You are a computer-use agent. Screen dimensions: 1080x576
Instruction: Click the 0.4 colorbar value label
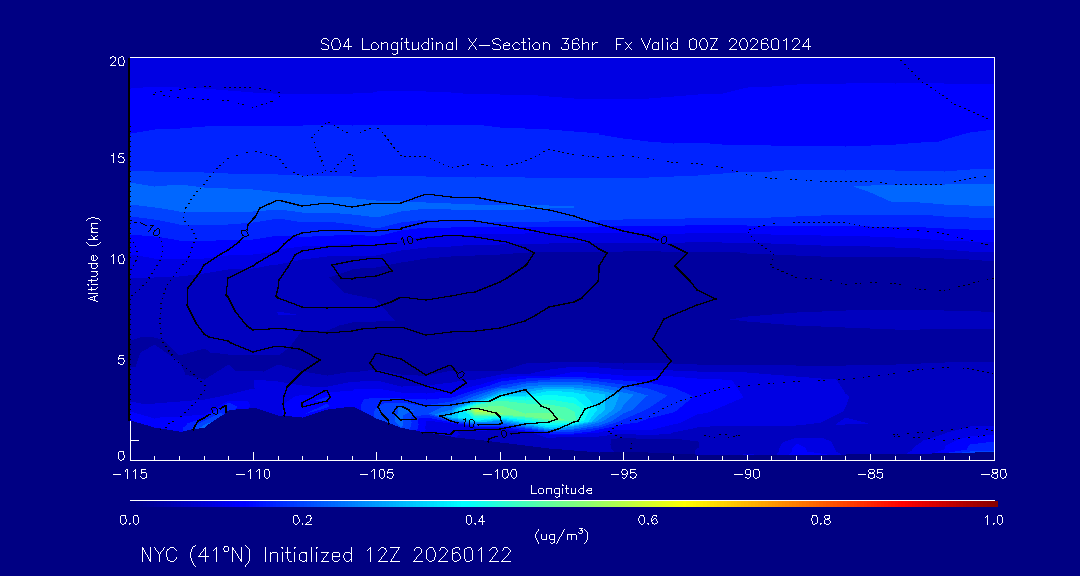pos(475,520)
